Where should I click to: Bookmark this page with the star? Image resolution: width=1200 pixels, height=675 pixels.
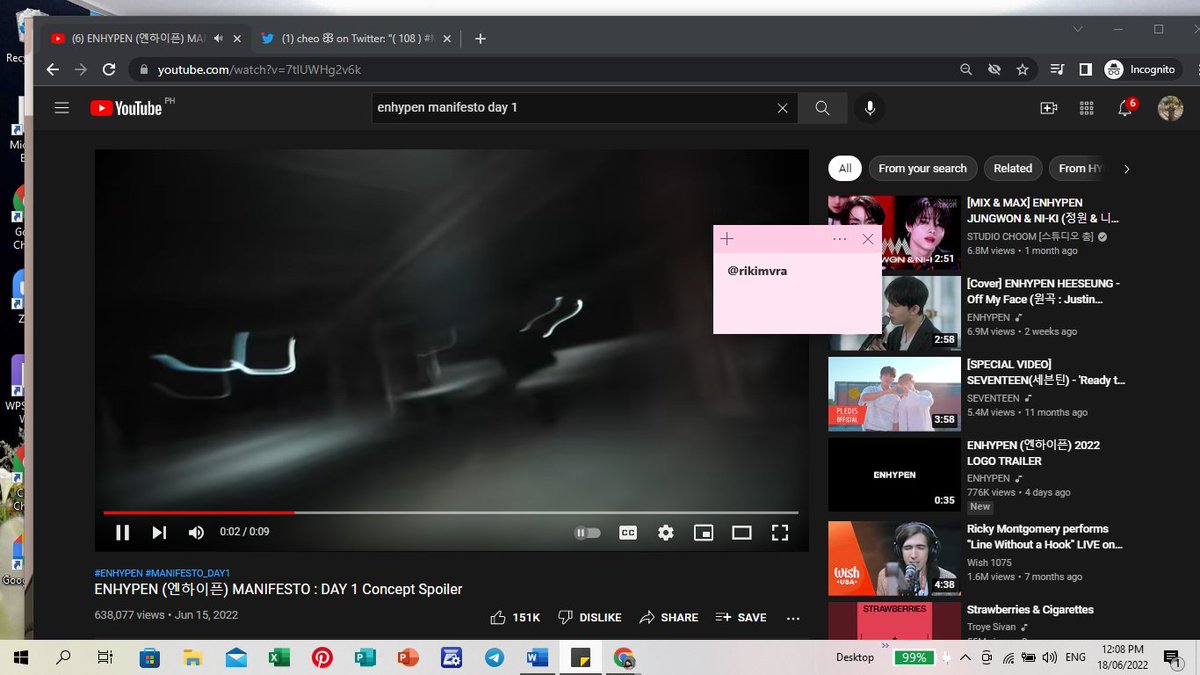[1022, 70]
